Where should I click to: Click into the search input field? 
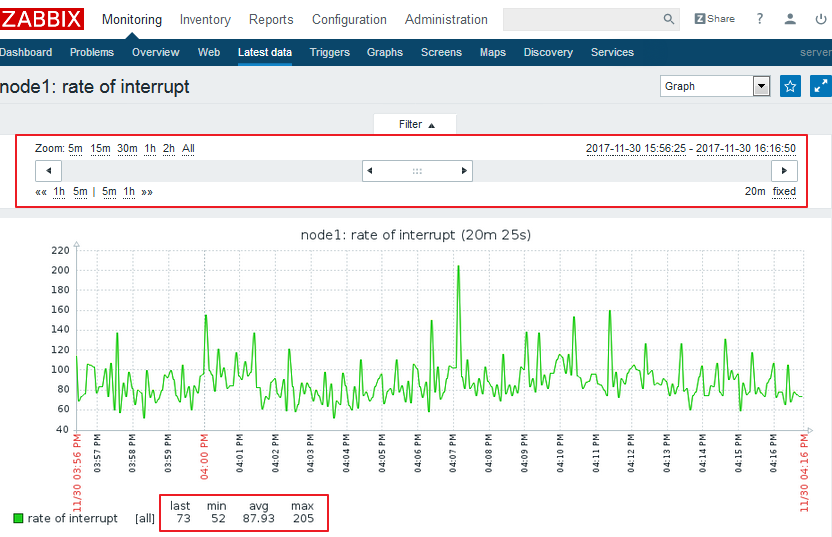tap(582, 19)
